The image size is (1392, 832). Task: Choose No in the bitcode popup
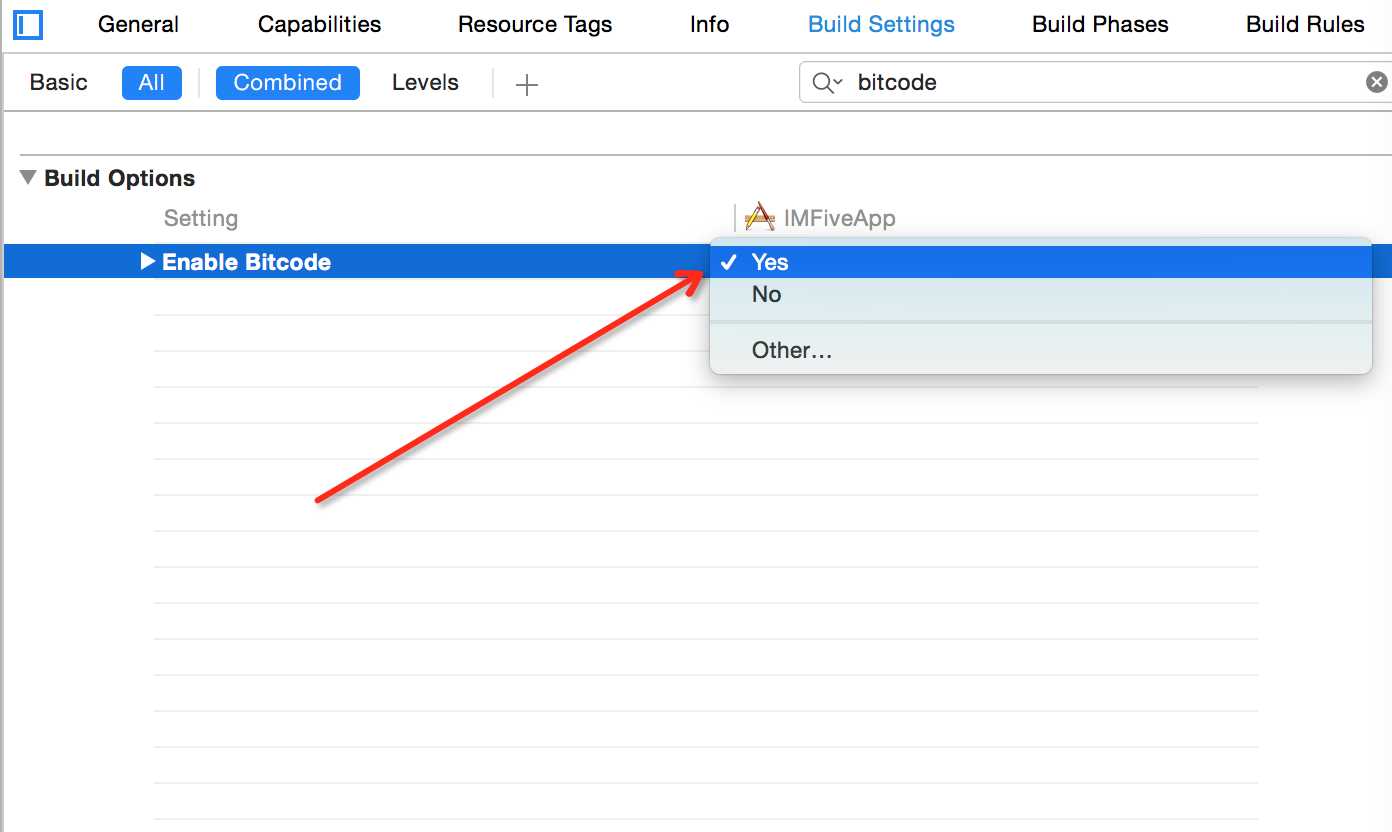[x=1040, y=294]
